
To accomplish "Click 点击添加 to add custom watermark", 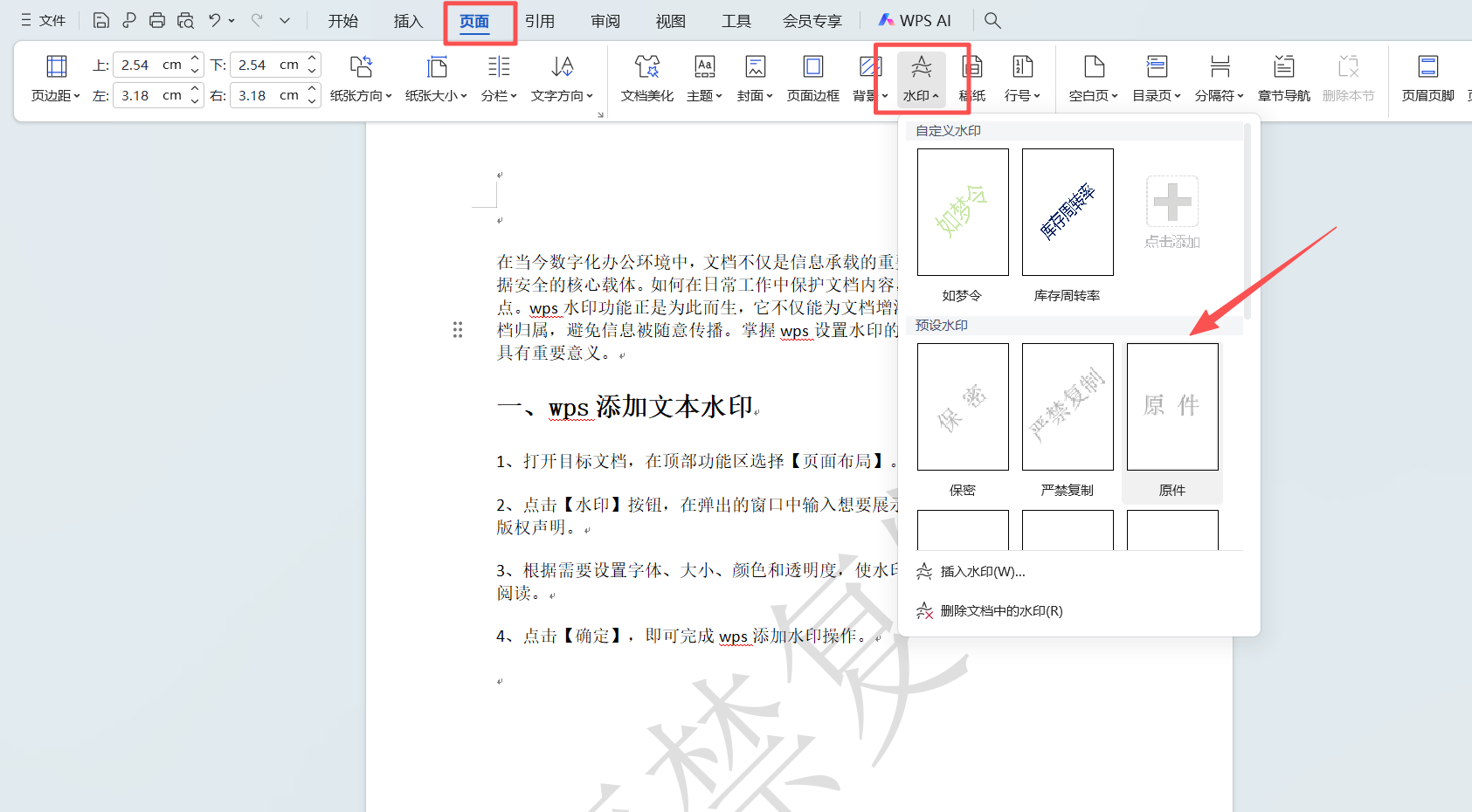I will click(1172, 212).
